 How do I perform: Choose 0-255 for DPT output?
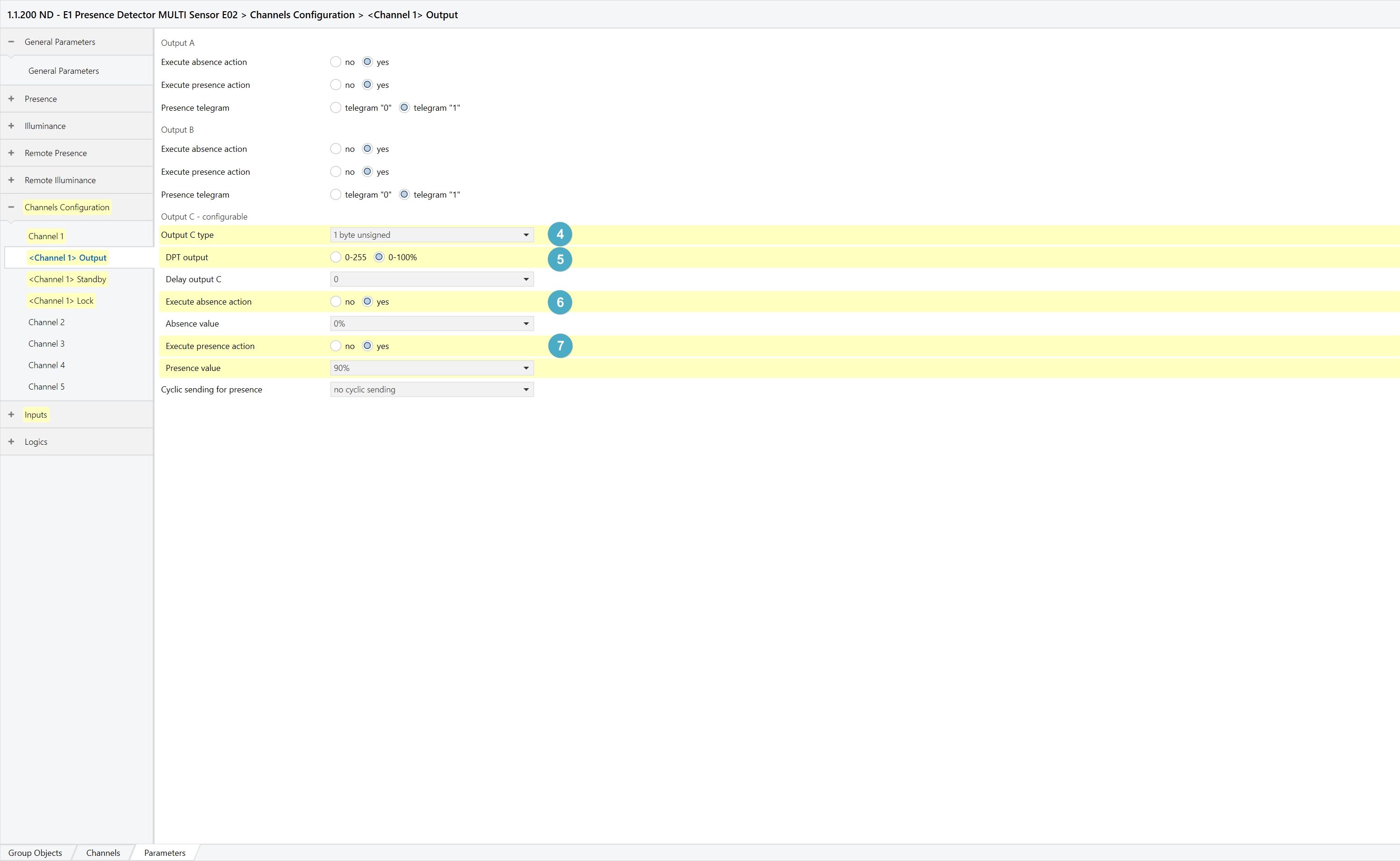pyautogui.click(x=336, y=257)
